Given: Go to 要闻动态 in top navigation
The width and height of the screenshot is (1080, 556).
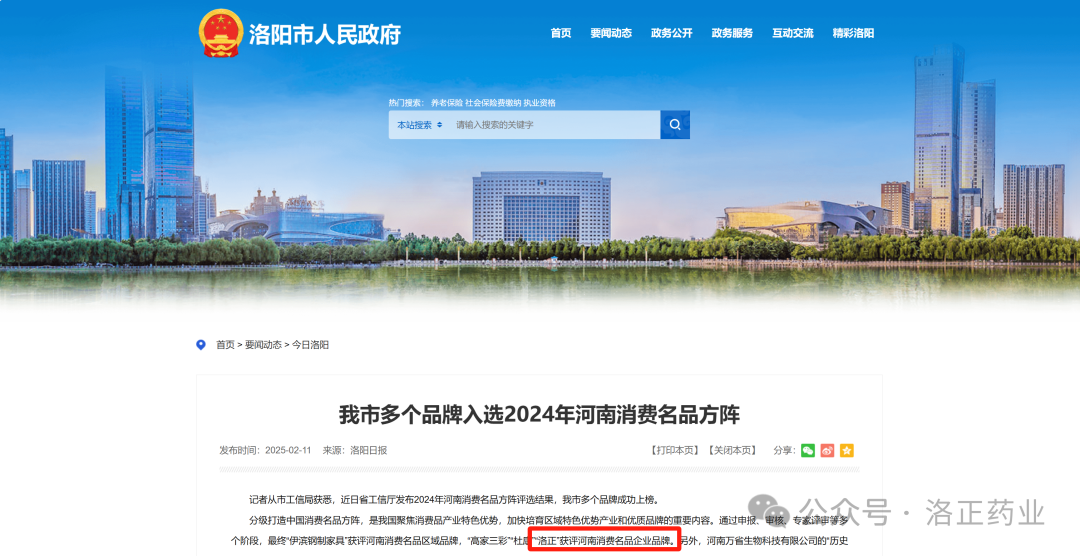Looking at the screenshot, I should click(x=611, y=33).
